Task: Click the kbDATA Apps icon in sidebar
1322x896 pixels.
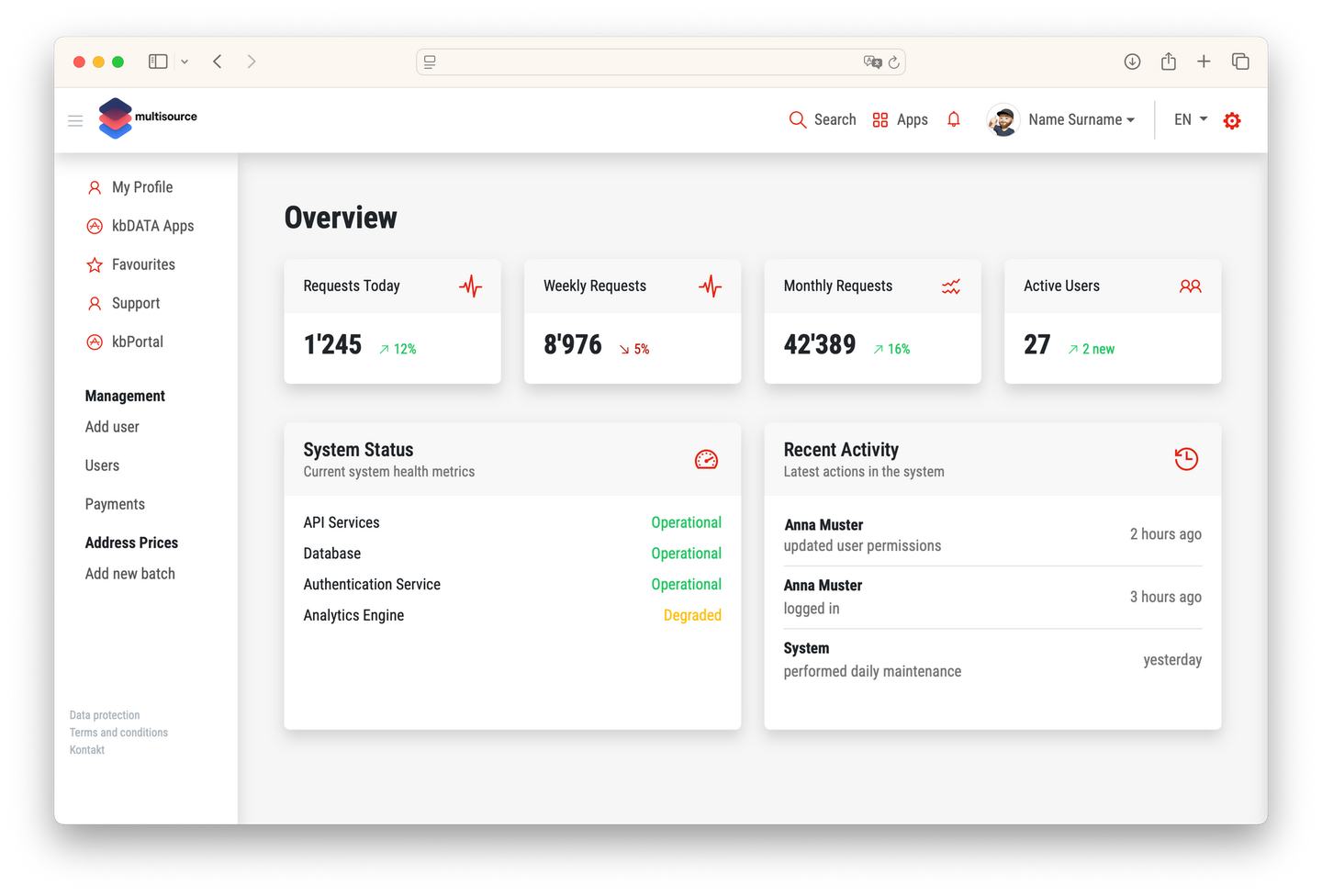Action: (95, 226)
